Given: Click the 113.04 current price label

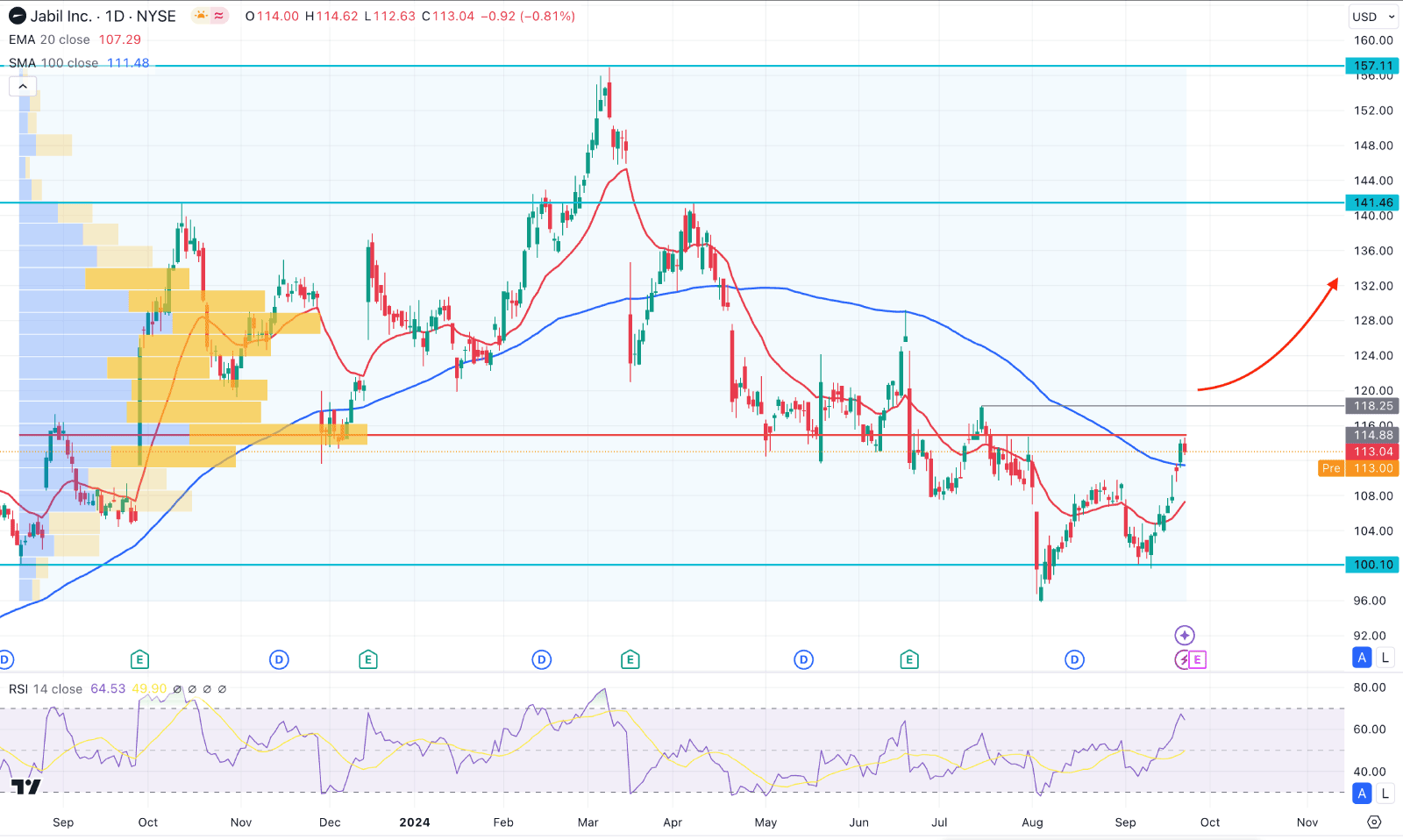Looking at the screenshot, I should [x=1372, y=452].
